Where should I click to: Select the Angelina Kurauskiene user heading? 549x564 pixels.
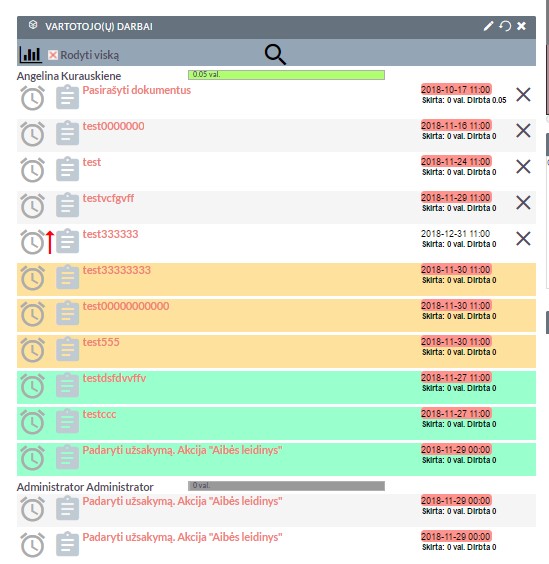(x=69, y=76)
